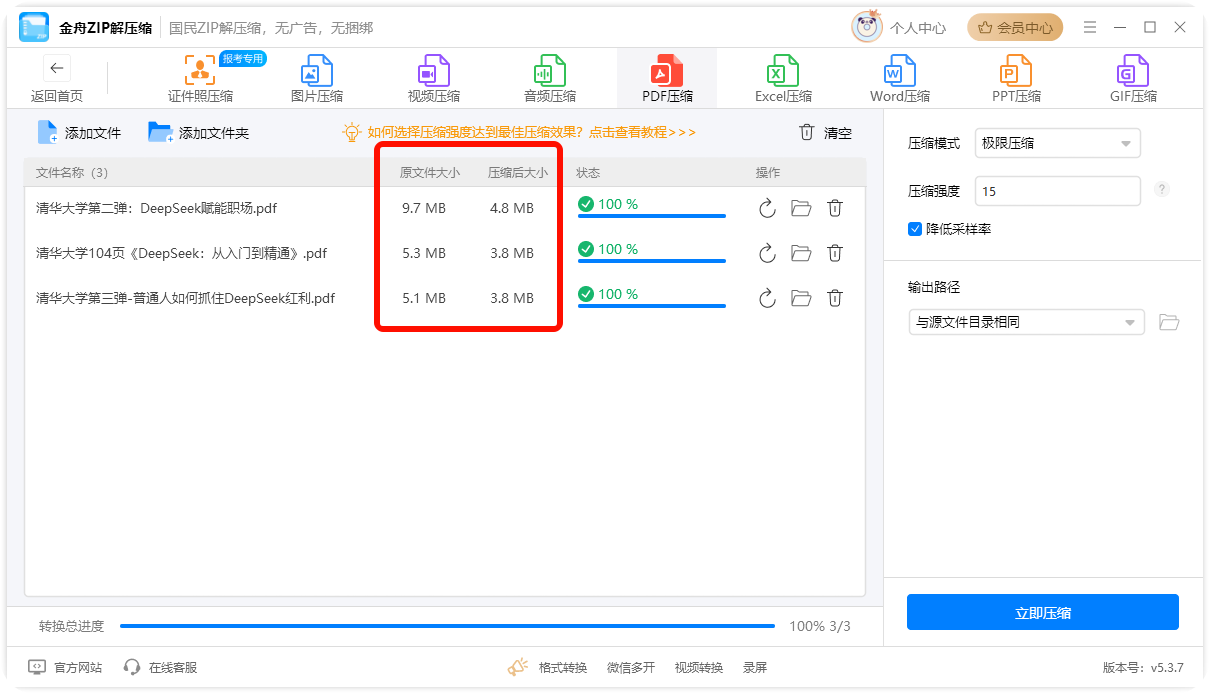Click the original size 5.3 MB cell
Screen dimensions: 1210x694
[x=424, y=253]
